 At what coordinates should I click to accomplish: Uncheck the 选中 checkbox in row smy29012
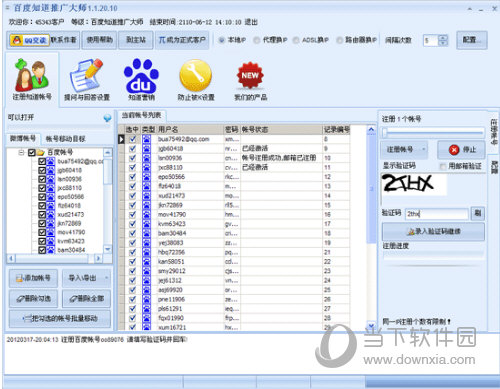132,271
